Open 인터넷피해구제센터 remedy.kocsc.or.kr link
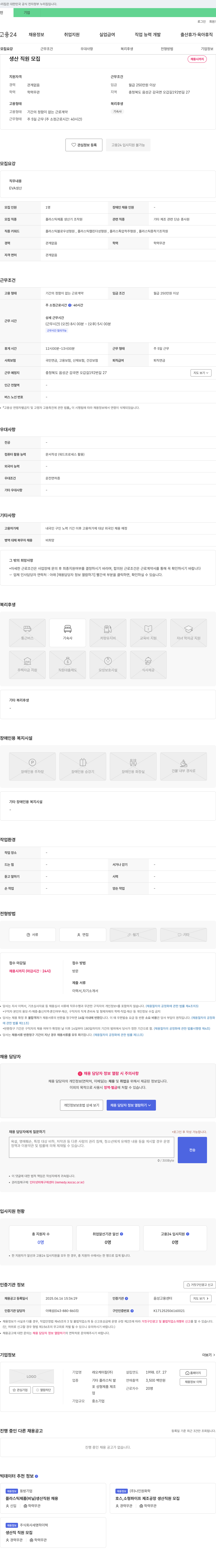Image resolution: width=216 pixels, height=1568 pixels. coord(57,1182)
